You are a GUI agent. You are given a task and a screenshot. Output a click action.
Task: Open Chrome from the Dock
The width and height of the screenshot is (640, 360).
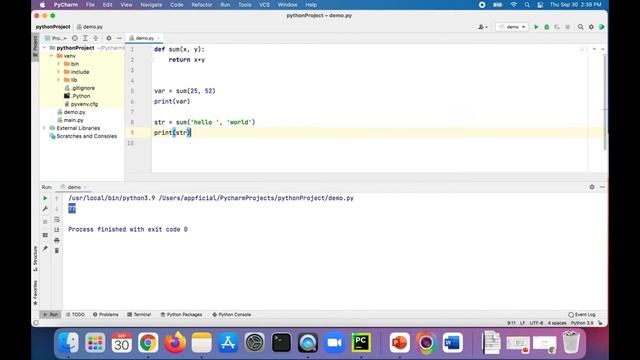tap(148, 342)
